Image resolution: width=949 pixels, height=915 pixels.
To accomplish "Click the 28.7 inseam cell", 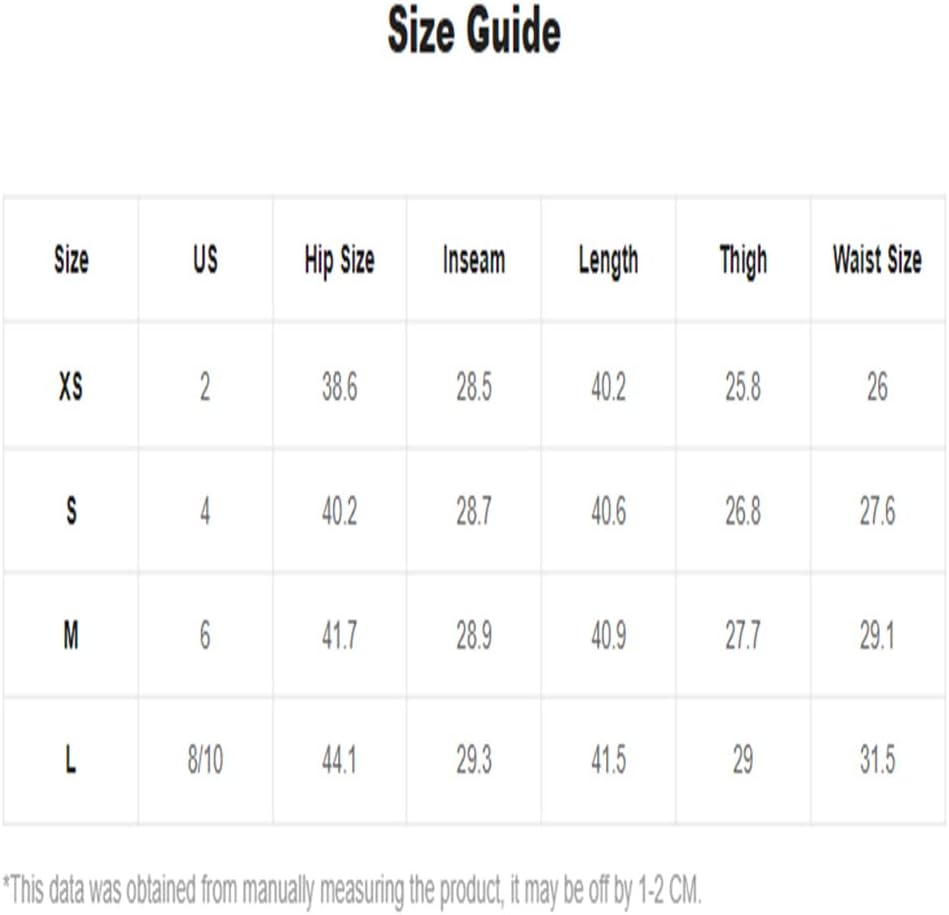I will click(x=474, y=511).
